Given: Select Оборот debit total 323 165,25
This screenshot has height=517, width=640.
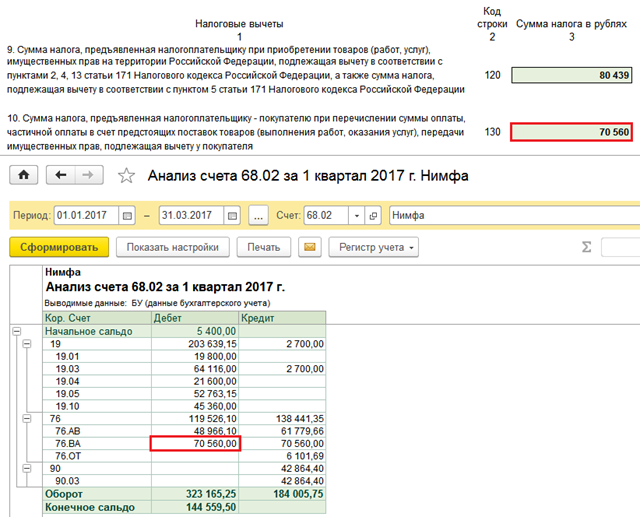Looking at the screenshot, I should (x=195, y=494).
